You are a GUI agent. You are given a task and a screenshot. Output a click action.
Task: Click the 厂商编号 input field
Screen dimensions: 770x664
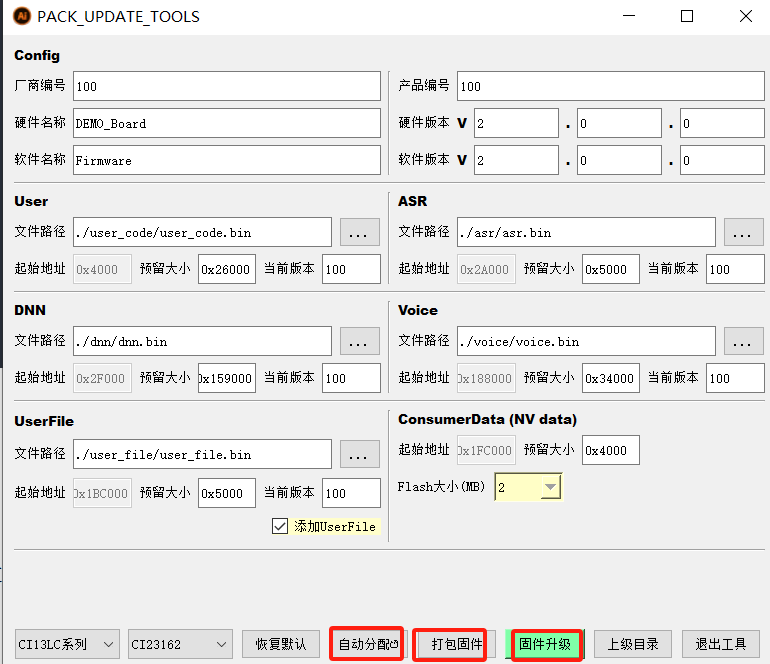[x=226, y=86]
